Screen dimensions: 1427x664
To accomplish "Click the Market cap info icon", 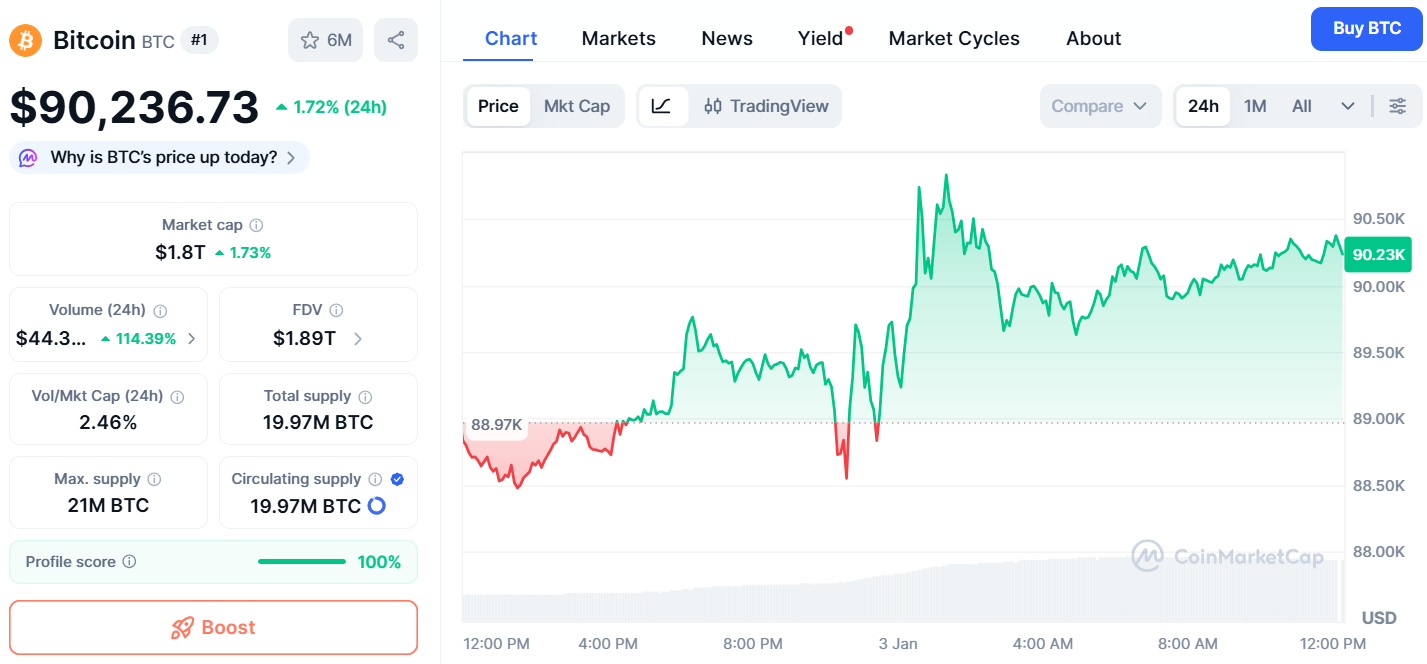I will click(x=257, y=226).
